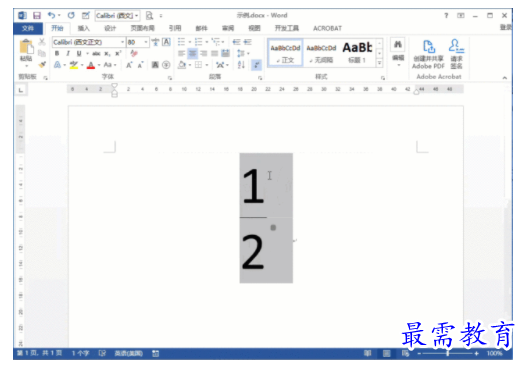Clear all formatting with eraser icon

tap(134, 53)
